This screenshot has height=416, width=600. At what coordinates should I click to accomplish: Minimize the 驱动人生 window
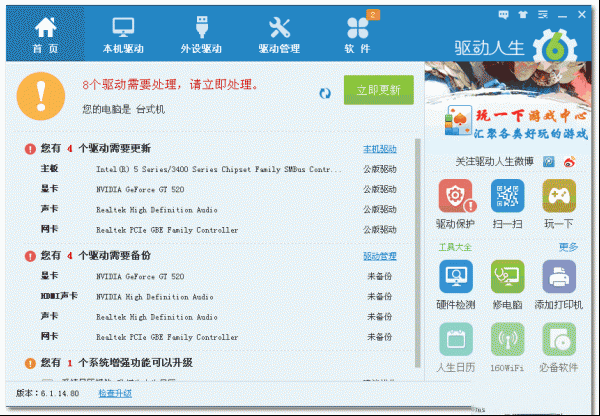[562, 15]
